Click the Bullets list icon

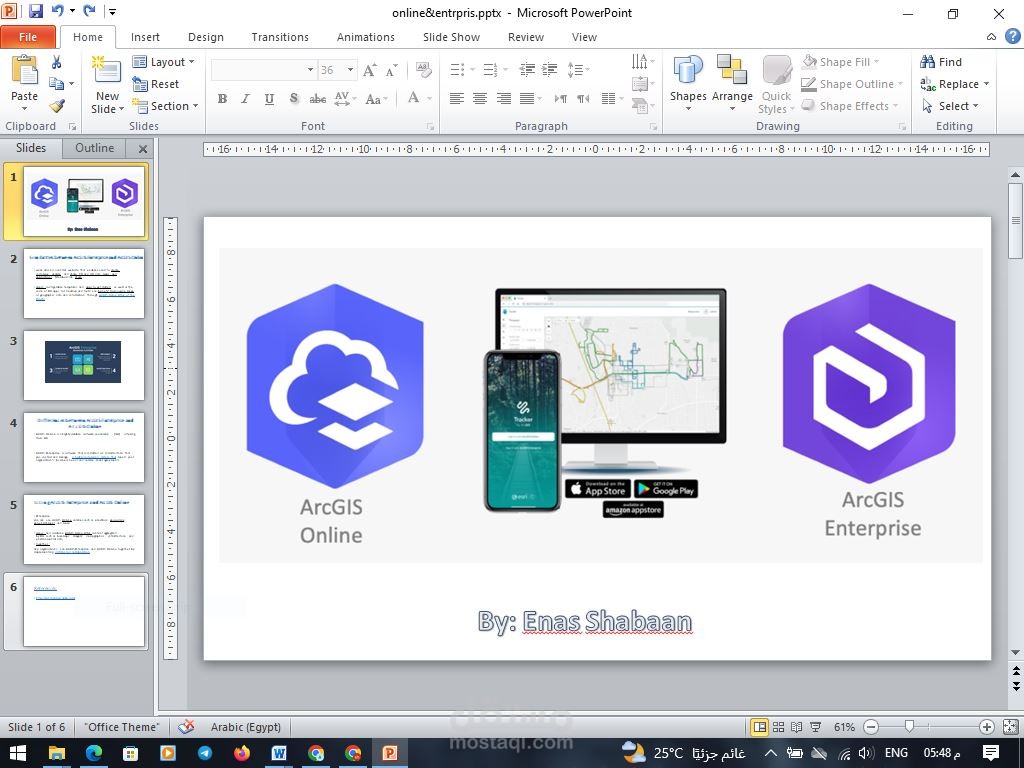pyautogui.click(x=457, y=69)
